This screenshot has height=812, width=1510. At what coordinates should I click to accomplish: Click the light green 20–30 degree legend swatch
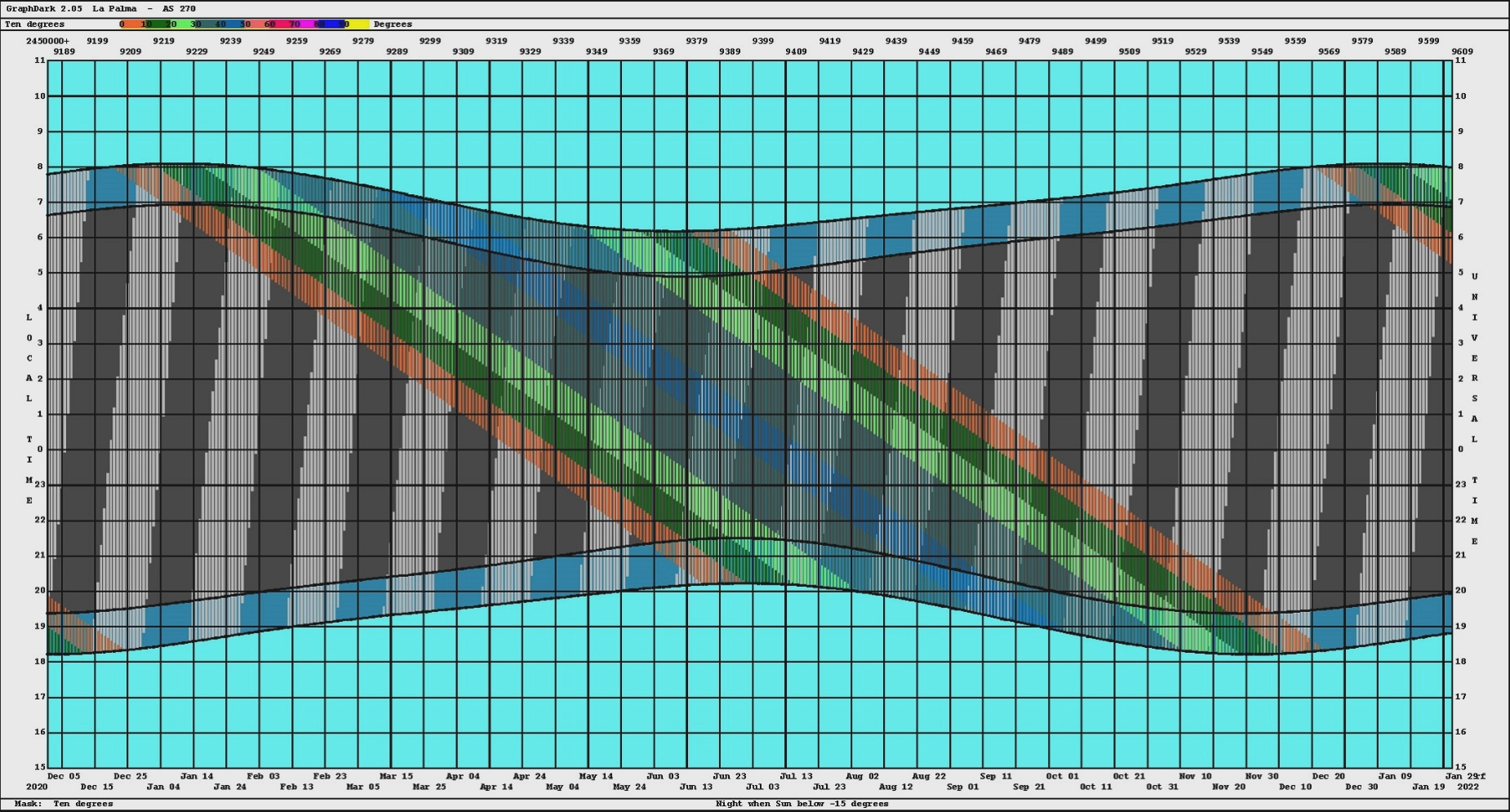click(181, 24)
